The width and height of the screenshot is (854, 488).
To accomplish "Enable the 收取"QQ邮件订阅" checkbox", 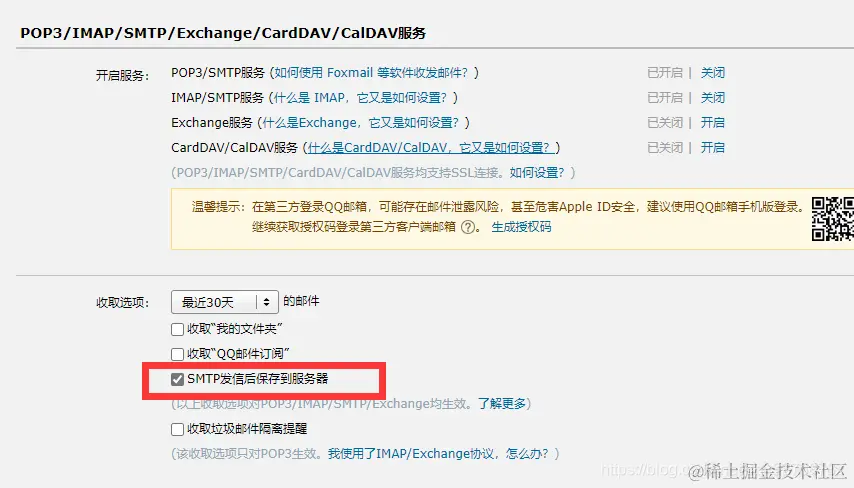I will [x=177, y=355].
